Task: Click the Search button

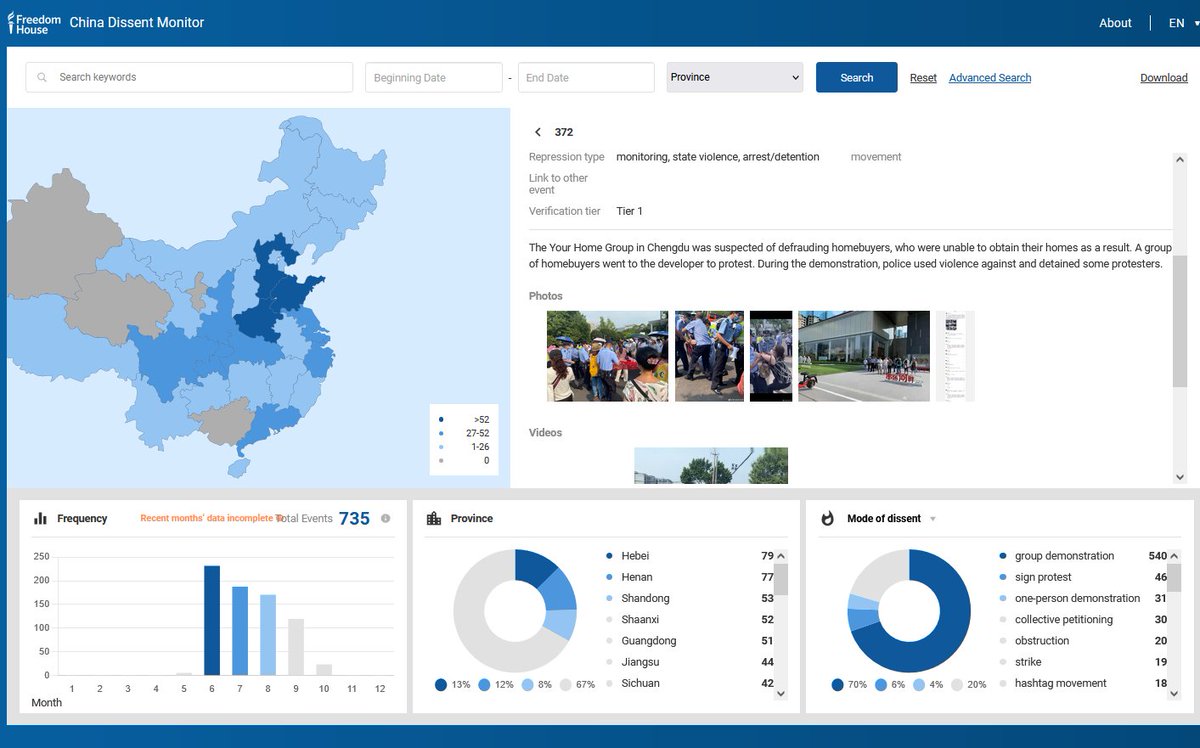Action: tap(857, 77)
